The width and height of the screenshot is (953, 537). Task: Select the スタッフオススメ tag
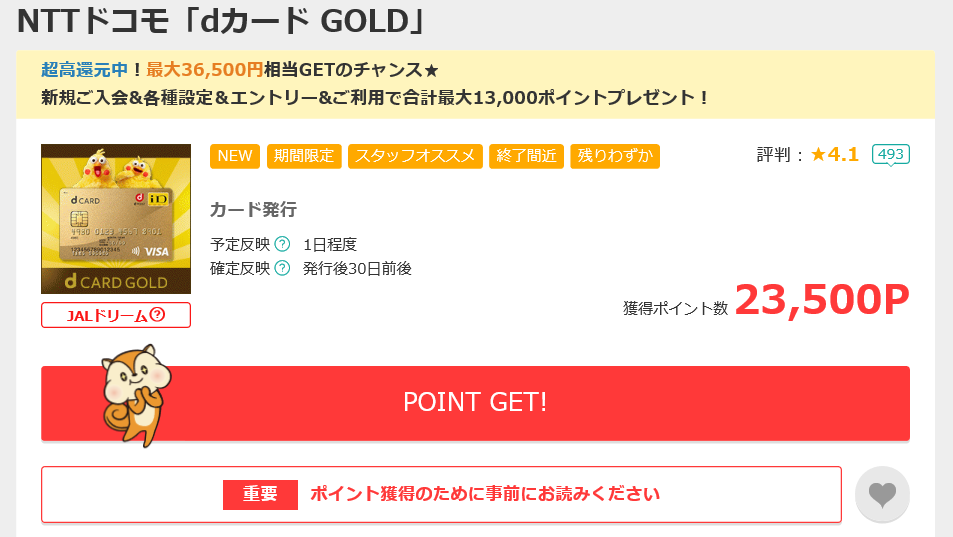tap(415, 156)
